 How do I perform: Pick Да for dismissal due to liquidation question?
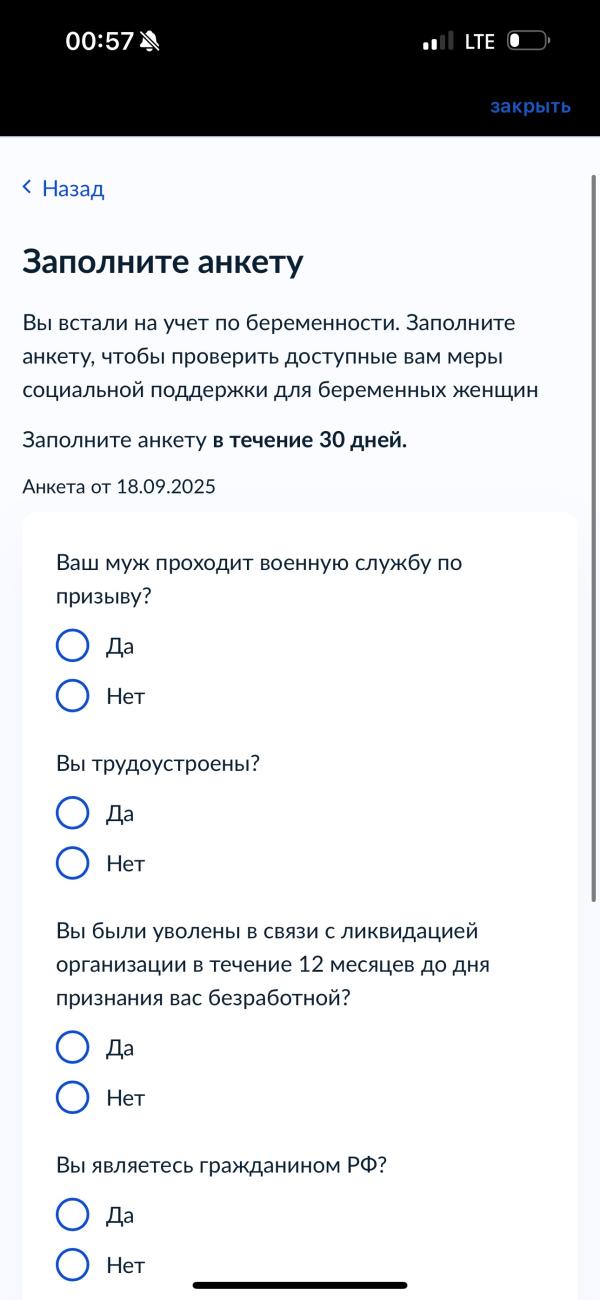(73, 1047)
